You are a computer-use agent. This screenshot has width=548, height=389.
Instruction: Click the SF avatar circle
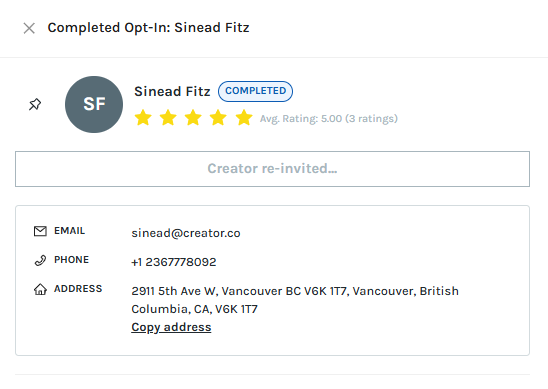(x=94, y=104)
